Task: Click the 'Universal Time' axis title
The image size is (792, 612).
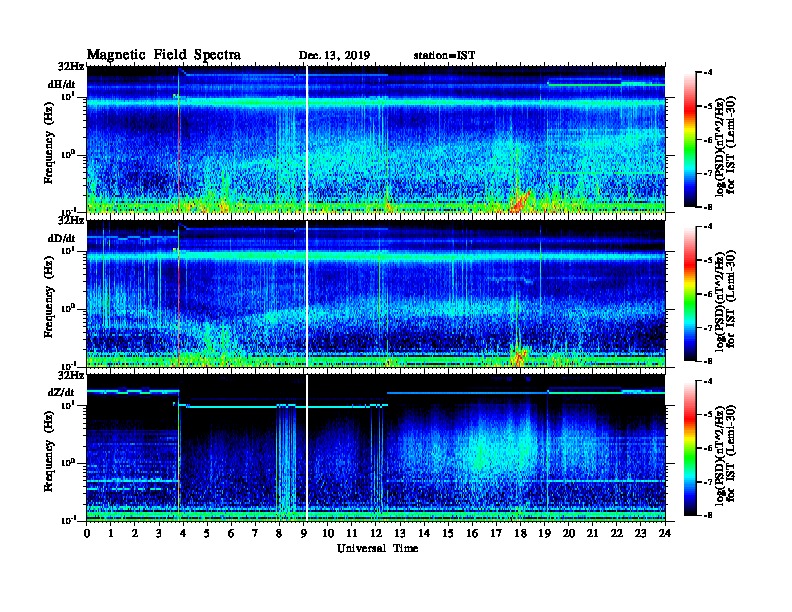Action: (x=377, y=548)
